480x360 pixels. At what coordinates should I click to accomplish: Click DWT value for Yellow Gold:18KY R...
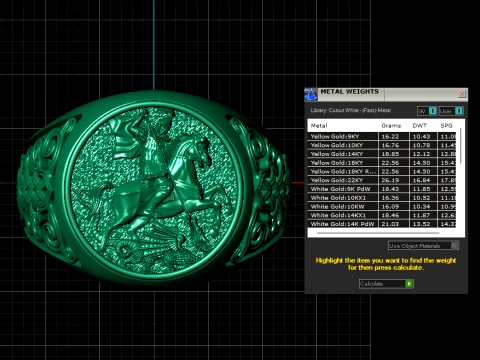coord(421,171)
